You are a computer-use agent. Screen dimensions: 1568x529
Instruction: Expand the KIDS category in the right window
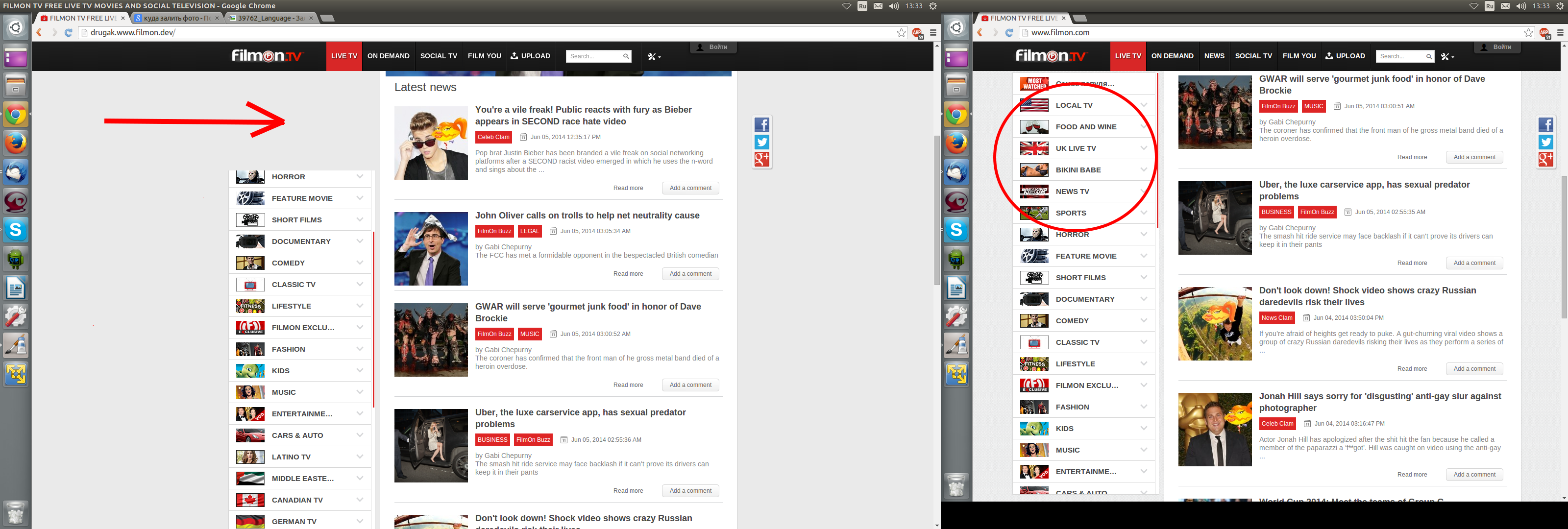(x=1143, y=429)
